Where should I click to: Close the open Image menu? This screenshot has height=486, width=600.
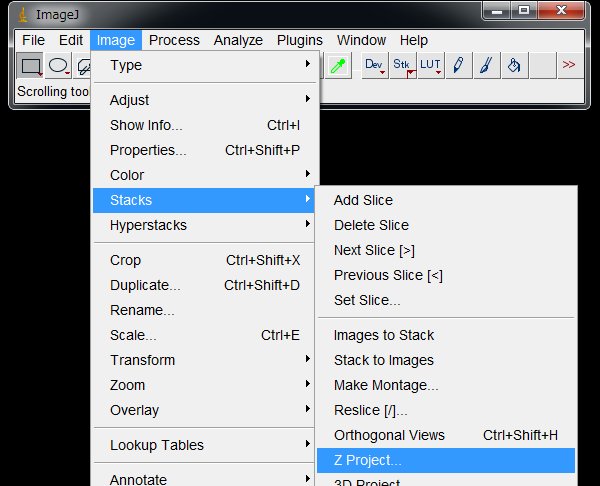(x=116, y=40)
